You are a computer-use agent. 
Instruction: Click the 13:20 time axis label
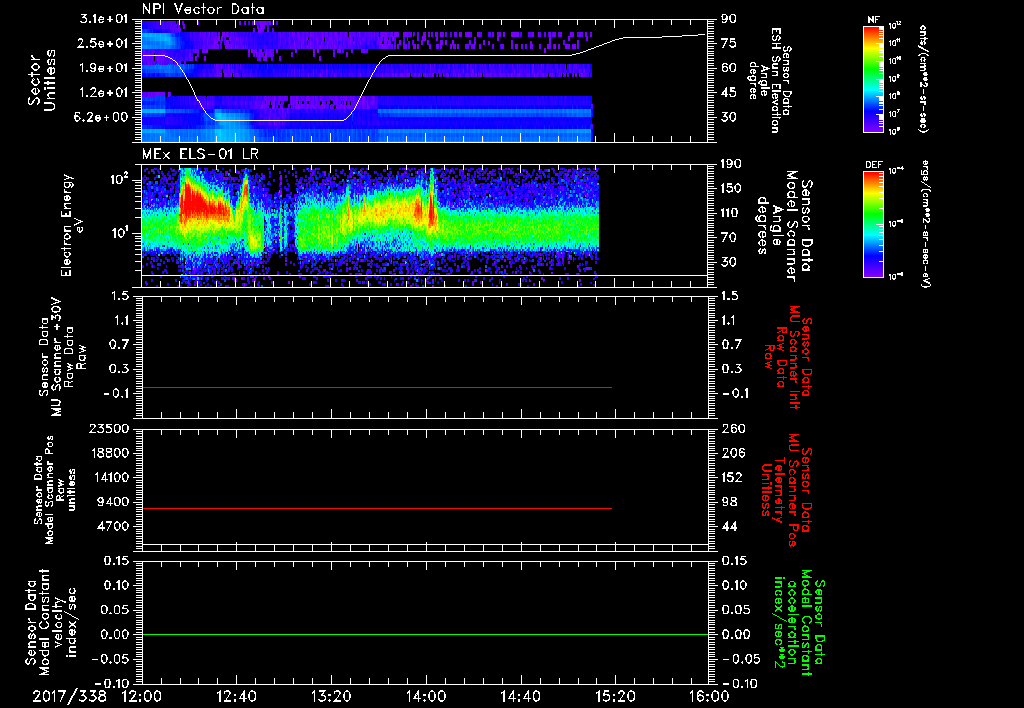click(331, 696)
